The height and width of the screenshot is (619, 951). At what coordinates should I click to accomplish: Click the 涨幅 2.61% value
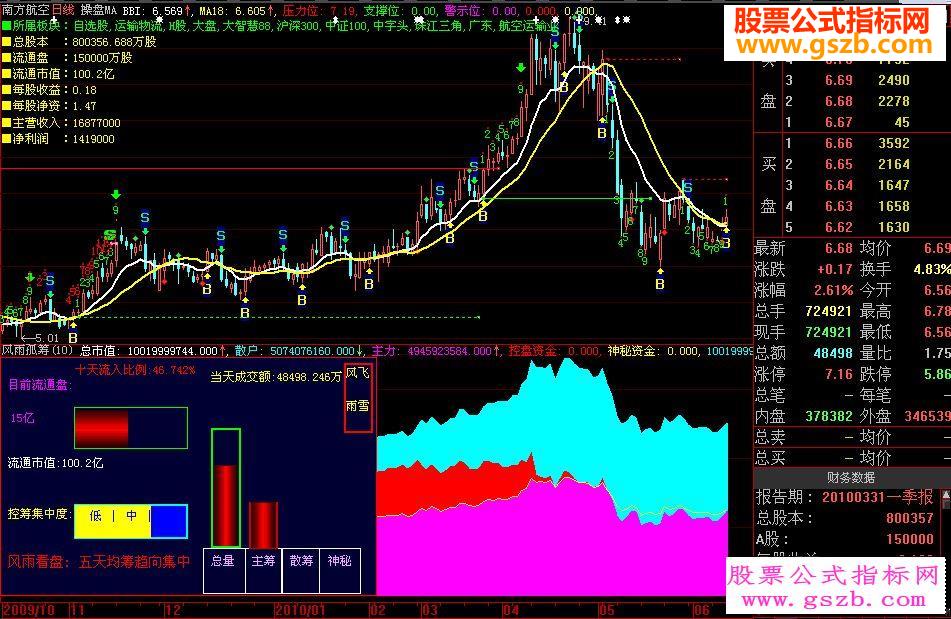(833, 290)
